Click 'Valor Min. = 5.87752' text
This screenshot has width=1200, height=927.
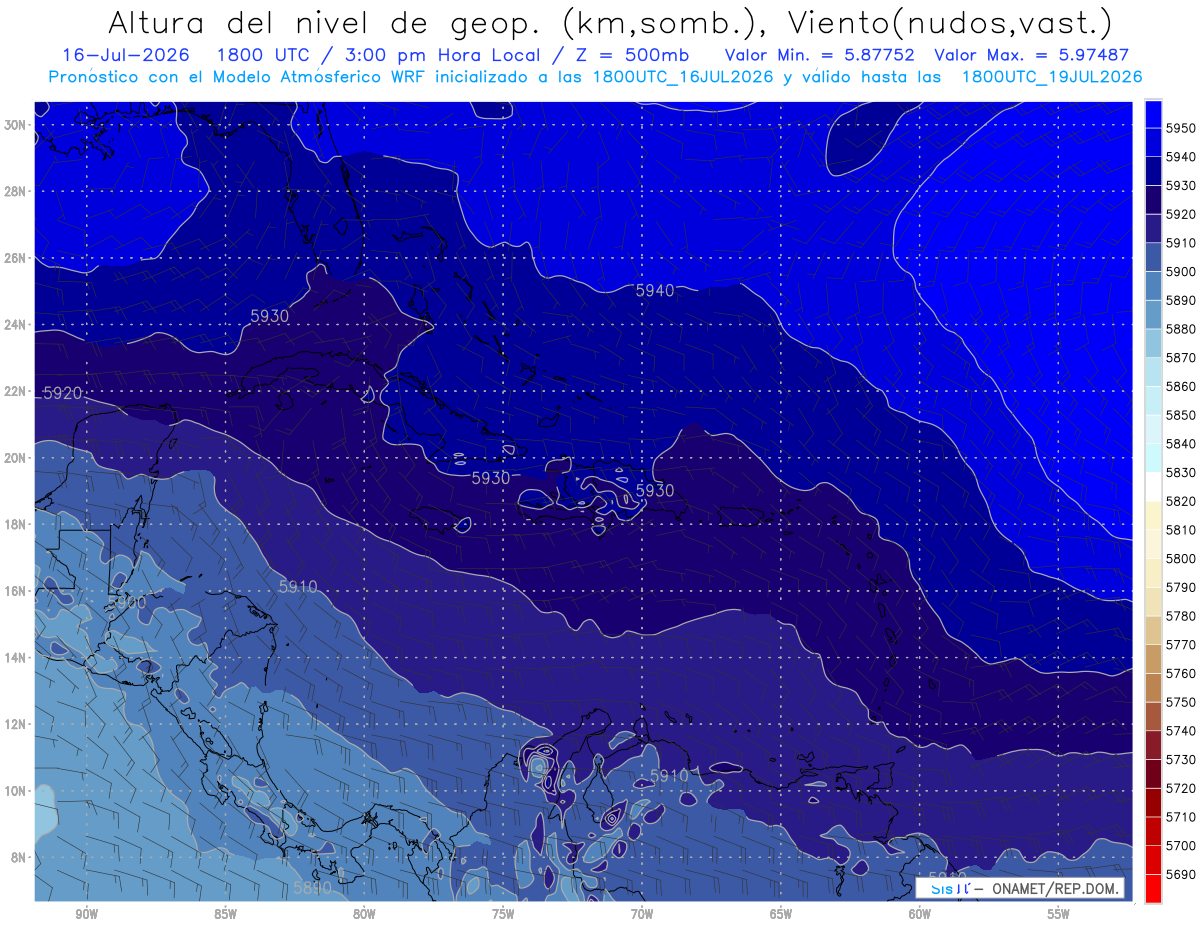819,55
